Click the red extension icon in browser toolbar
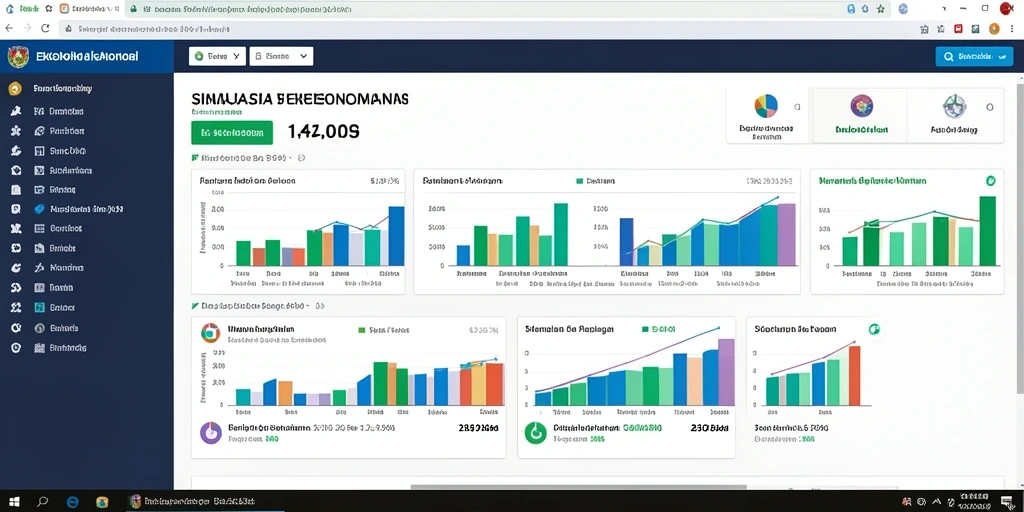Image resolution: width=1024 pixels, height=512 pixels. click(x=958, y=29)
